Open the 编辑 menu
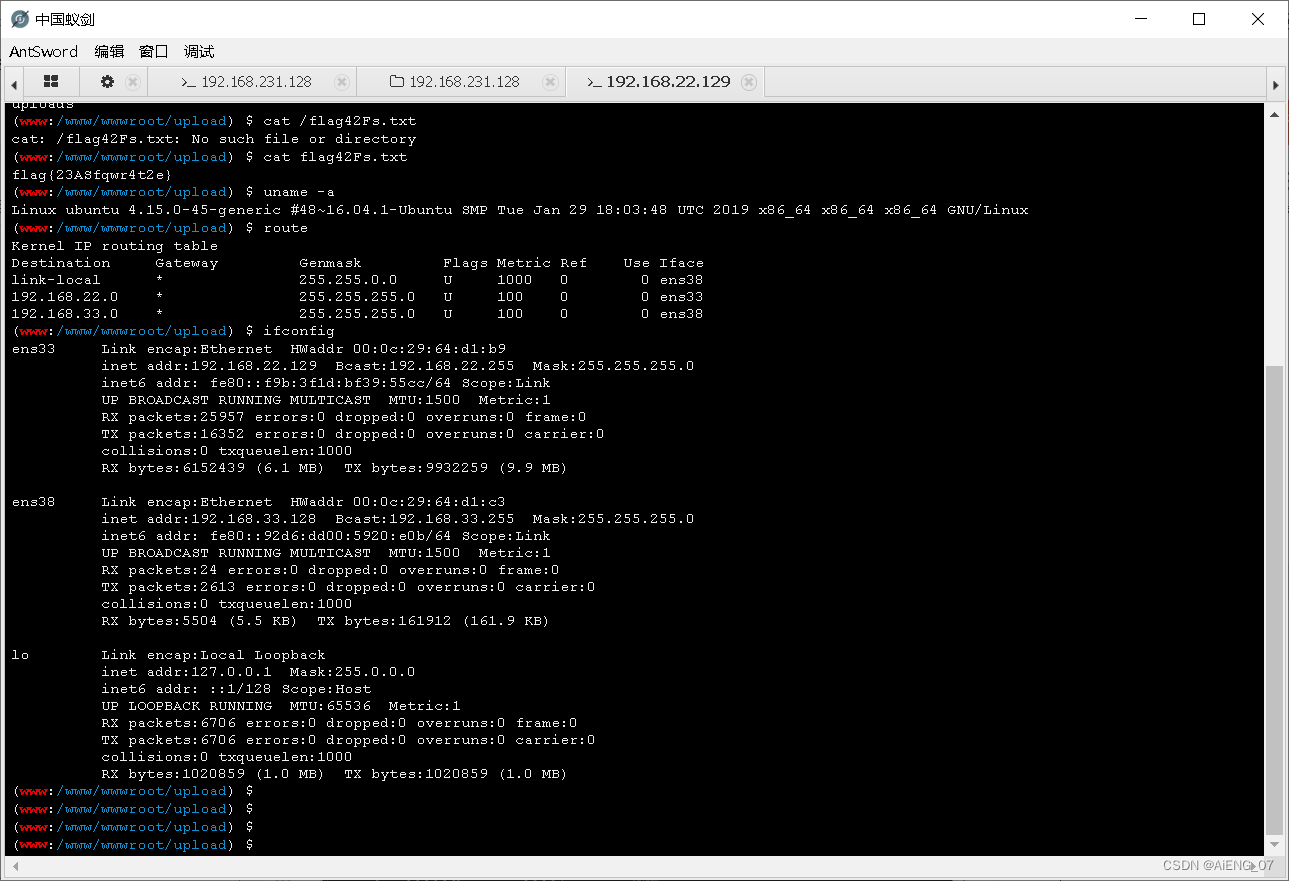 click(109, 52)
